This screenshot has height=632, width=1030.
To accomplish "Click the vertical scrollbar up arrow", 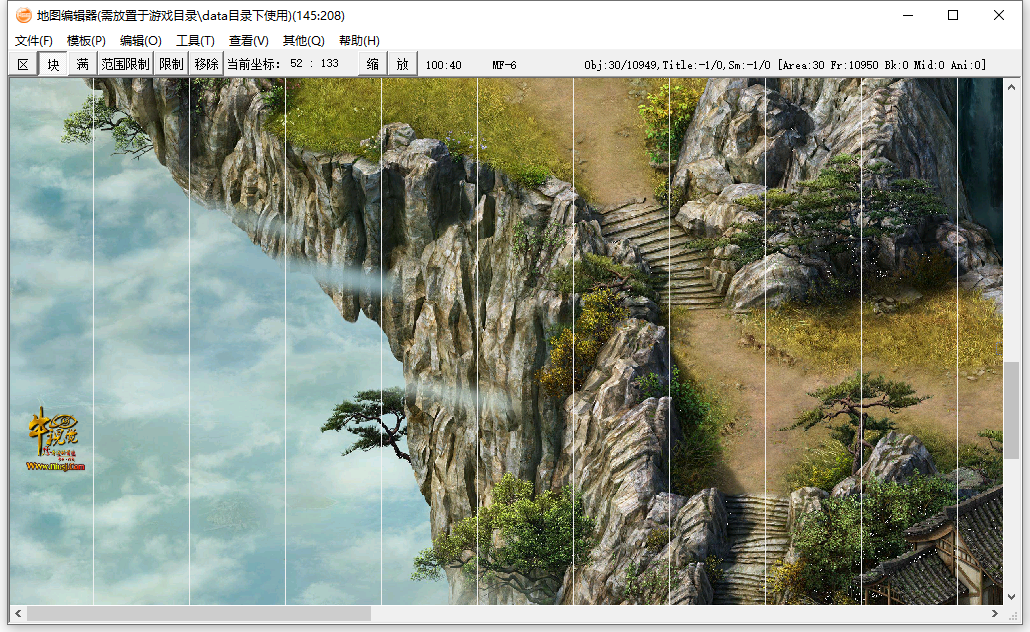I will click(x=1012, y=87).
